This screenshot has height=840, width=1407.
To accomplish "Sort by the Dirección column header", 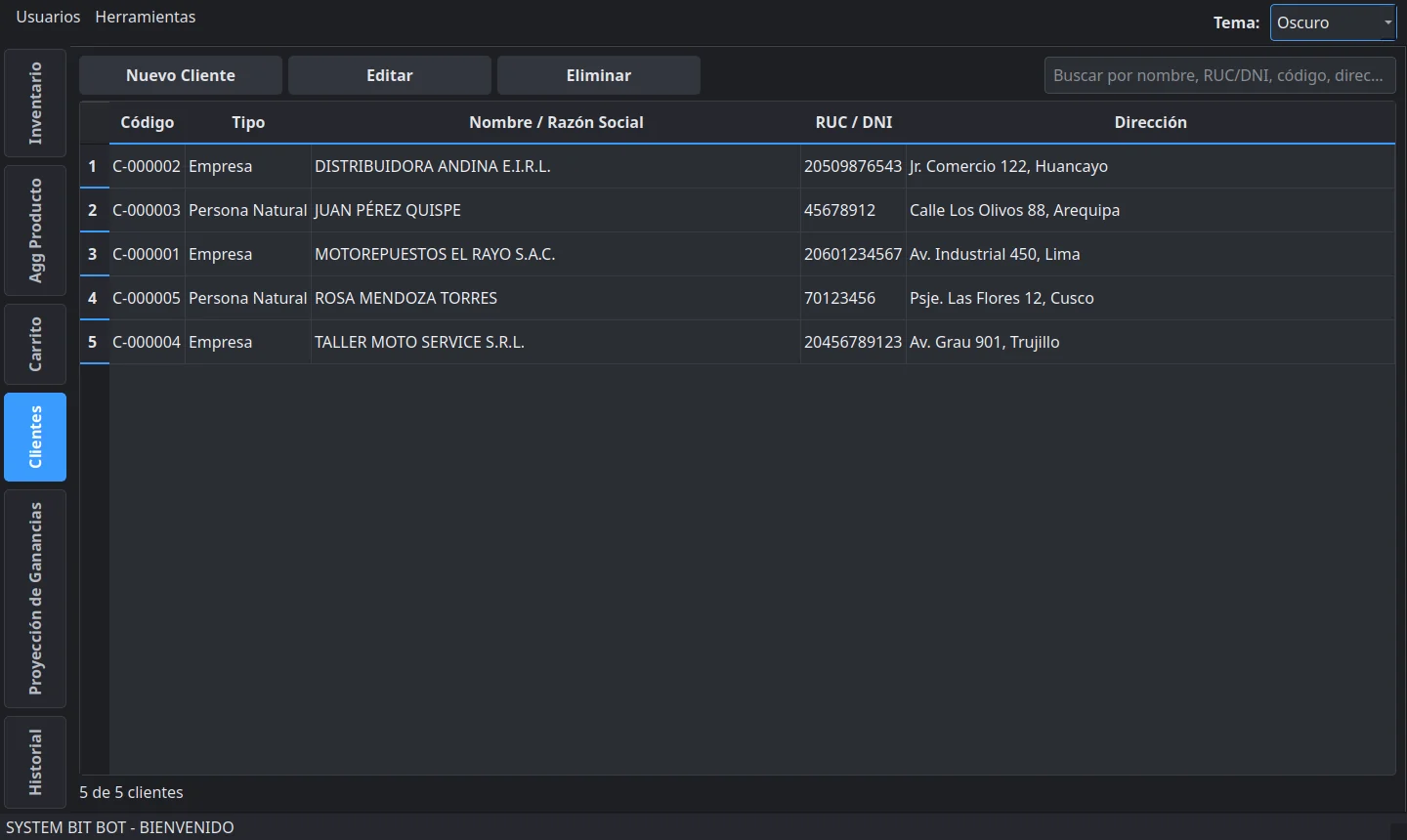I will click(x=1151, y=122).
